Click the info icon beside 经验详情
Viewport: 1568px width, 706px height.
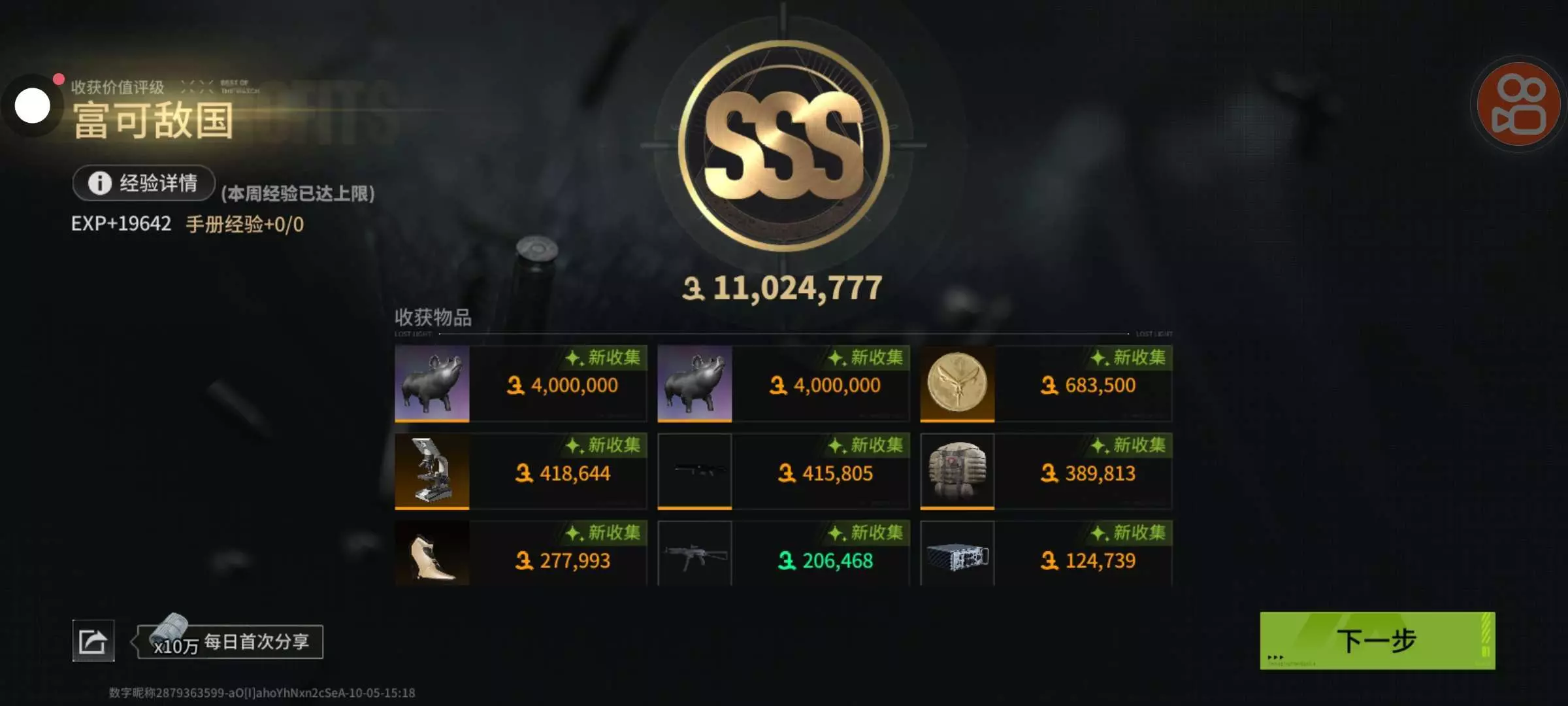[99, 183]
